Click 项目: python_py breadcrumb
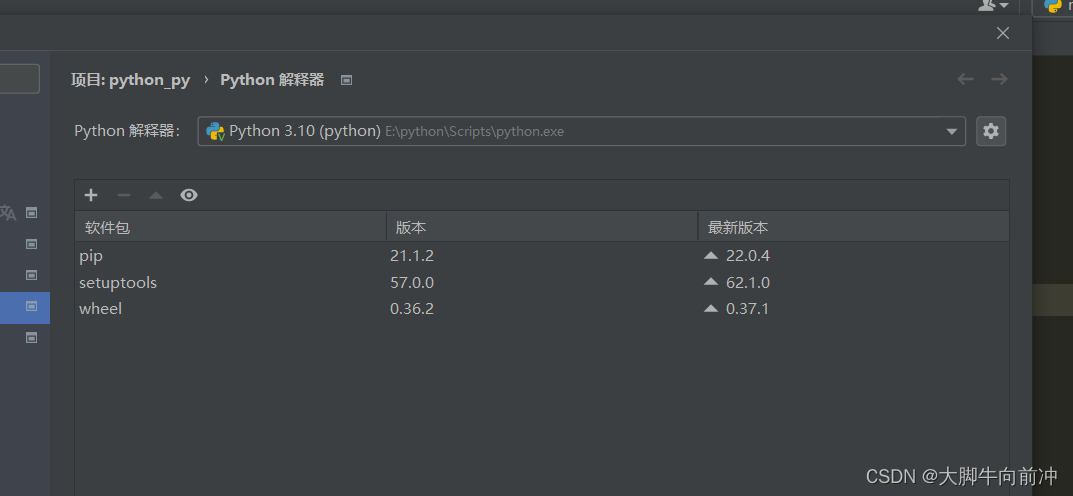 pos(131,80)
